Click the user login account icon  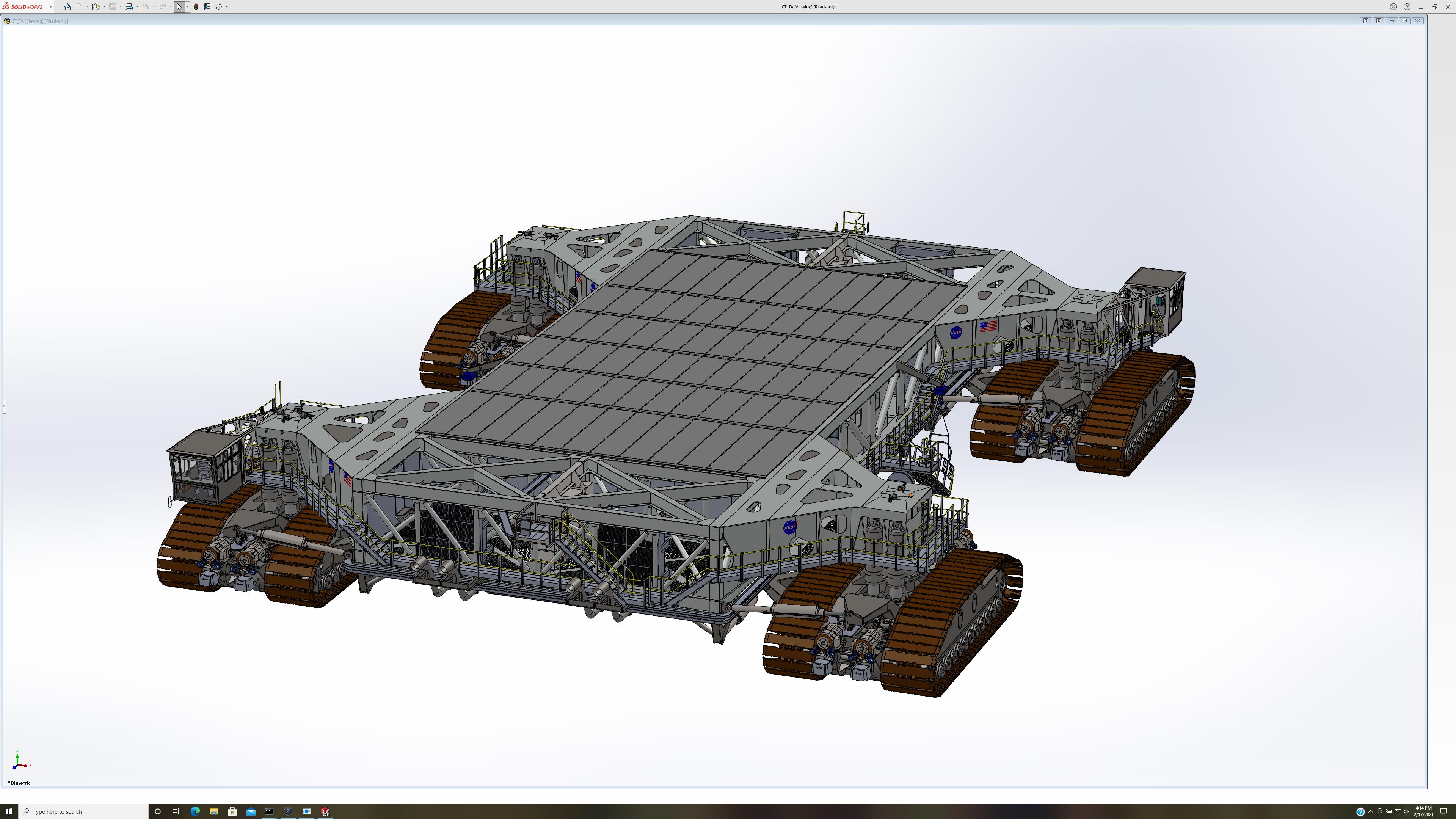click(1393, 7)
